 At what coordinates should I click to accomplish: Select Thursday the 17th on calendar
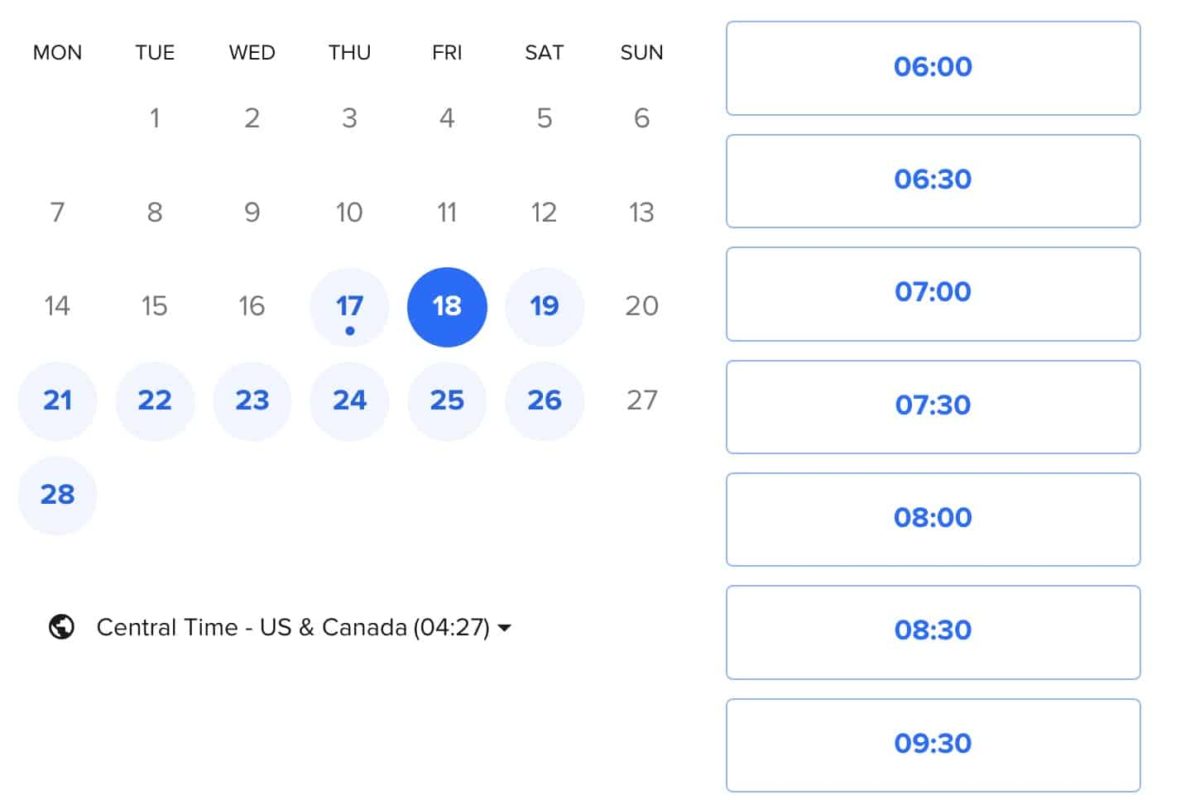click(349, 307)
